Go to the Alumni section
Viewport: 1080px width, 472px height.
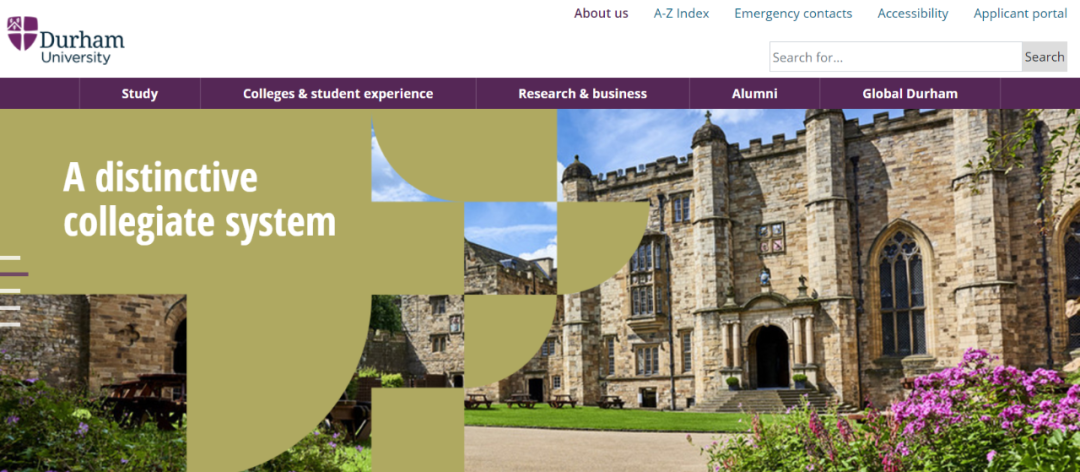click(x=755, y=94)
